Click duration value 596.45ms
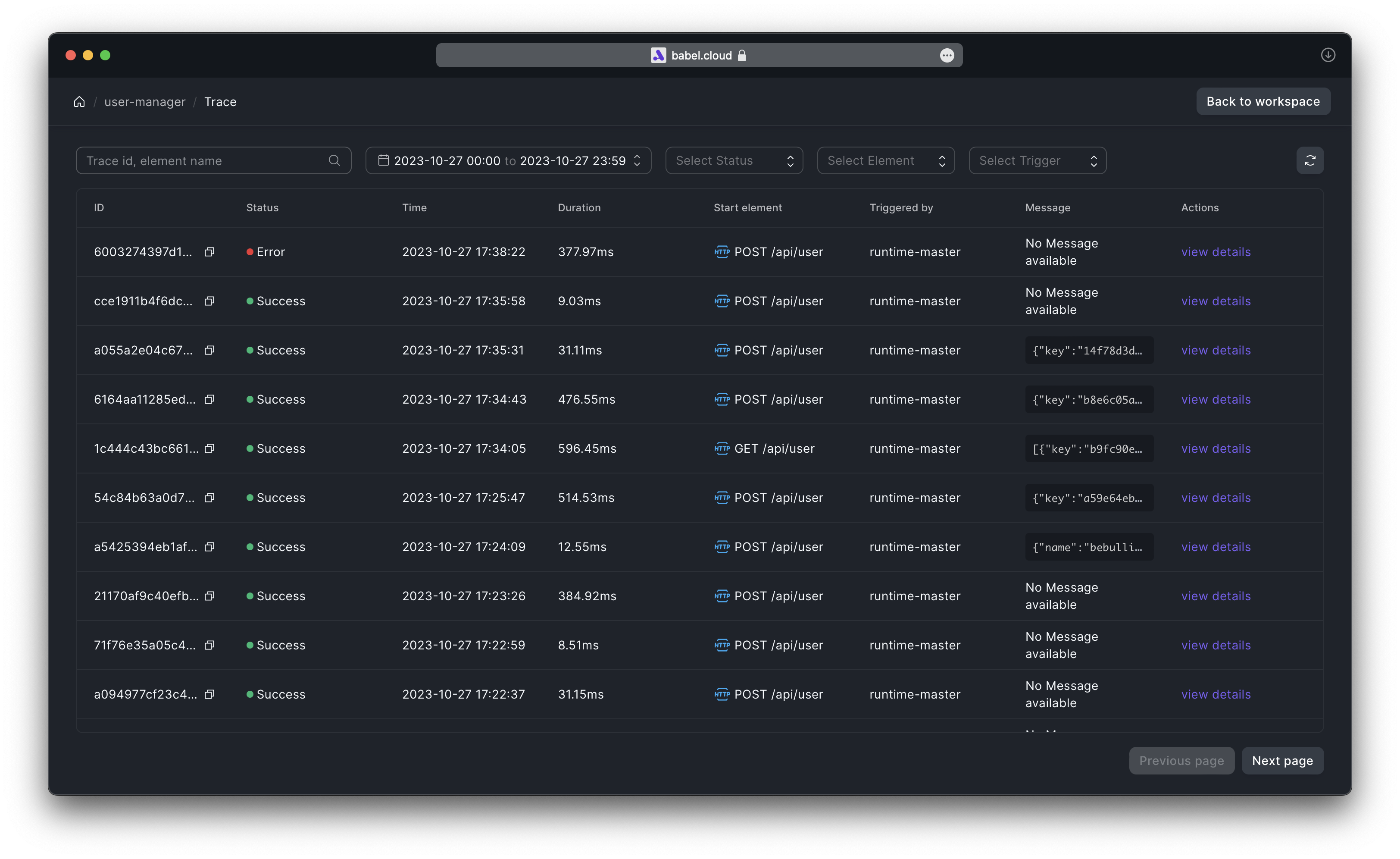The image size is (1400, 859). click(x=587, y=448)
